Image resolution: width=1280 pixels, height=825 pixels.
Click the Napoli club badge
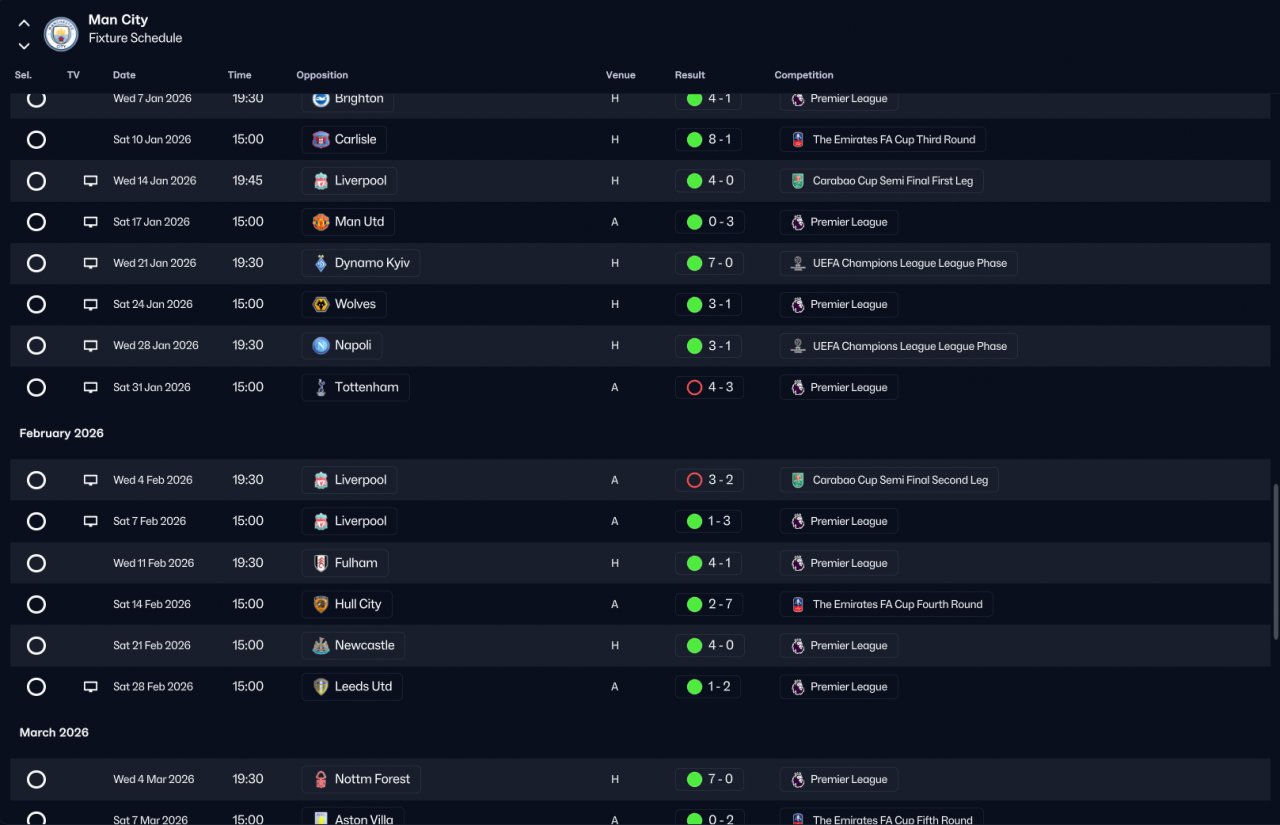321,345
